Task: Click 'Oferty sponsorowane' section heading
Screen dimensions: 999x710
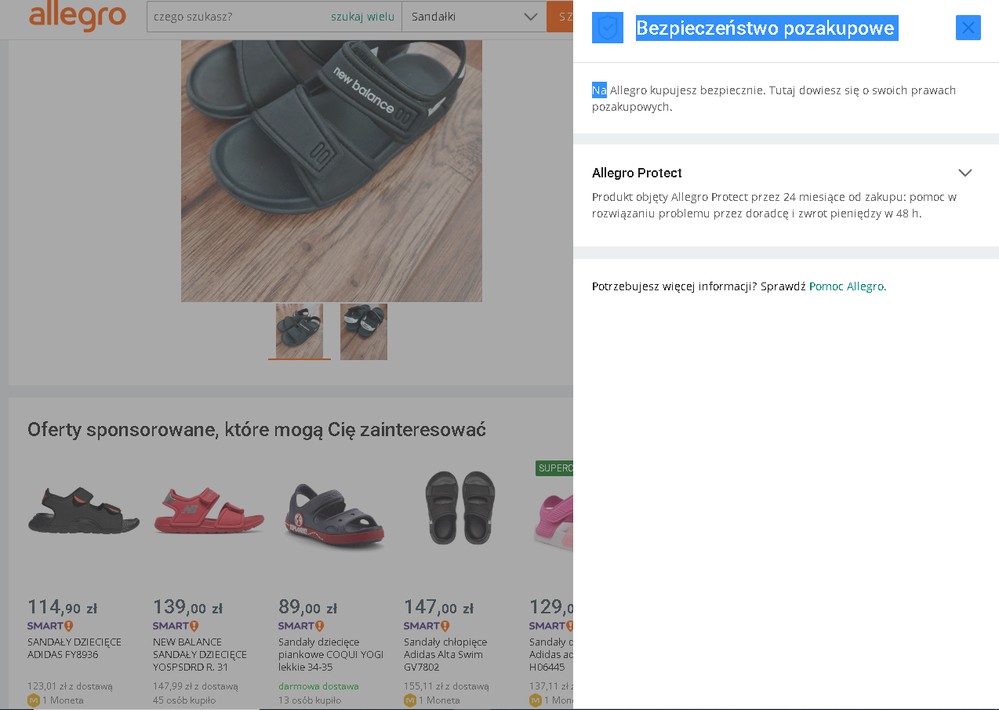Action: pyautogui.click(x=257, y=430)
